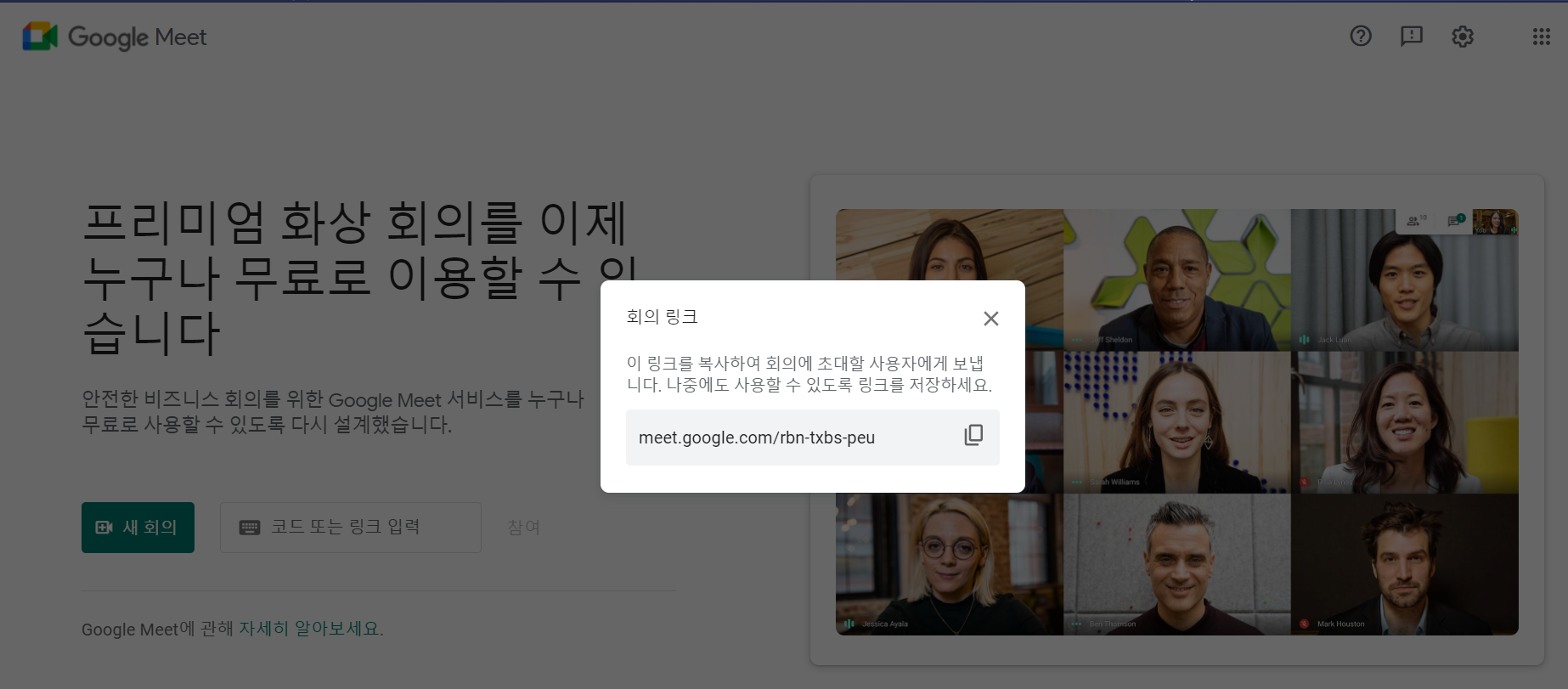The width and height of the screenshot is (1568, 689).
Task: Select the meet.google.com/rbn-txbs-peu link text
Action: pyautogui.click(x=757, y=438)
